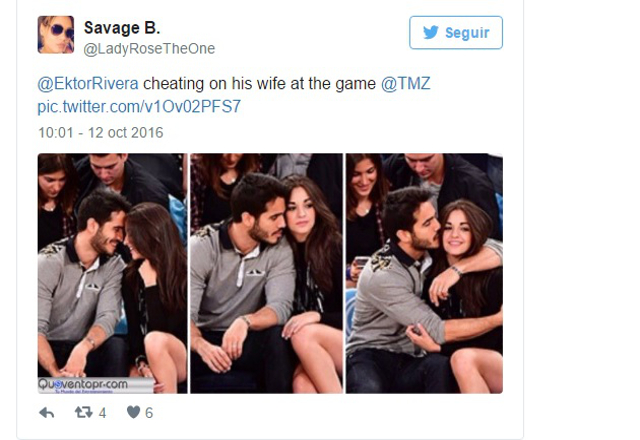
Task: Click the Twitter bird icon inside Seguir button
Action: (431, 32)
